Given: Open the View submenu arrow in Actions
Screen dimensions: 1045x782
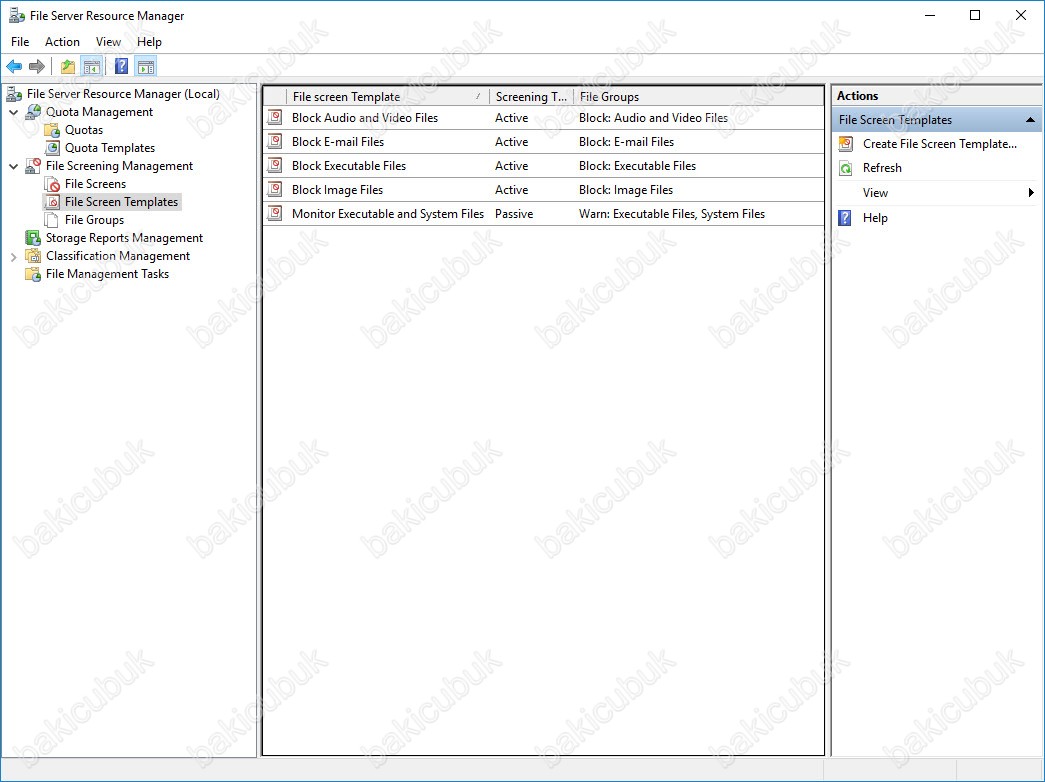Looking at the screenshot, I should pyautogui.click(x=1032, y=193).
